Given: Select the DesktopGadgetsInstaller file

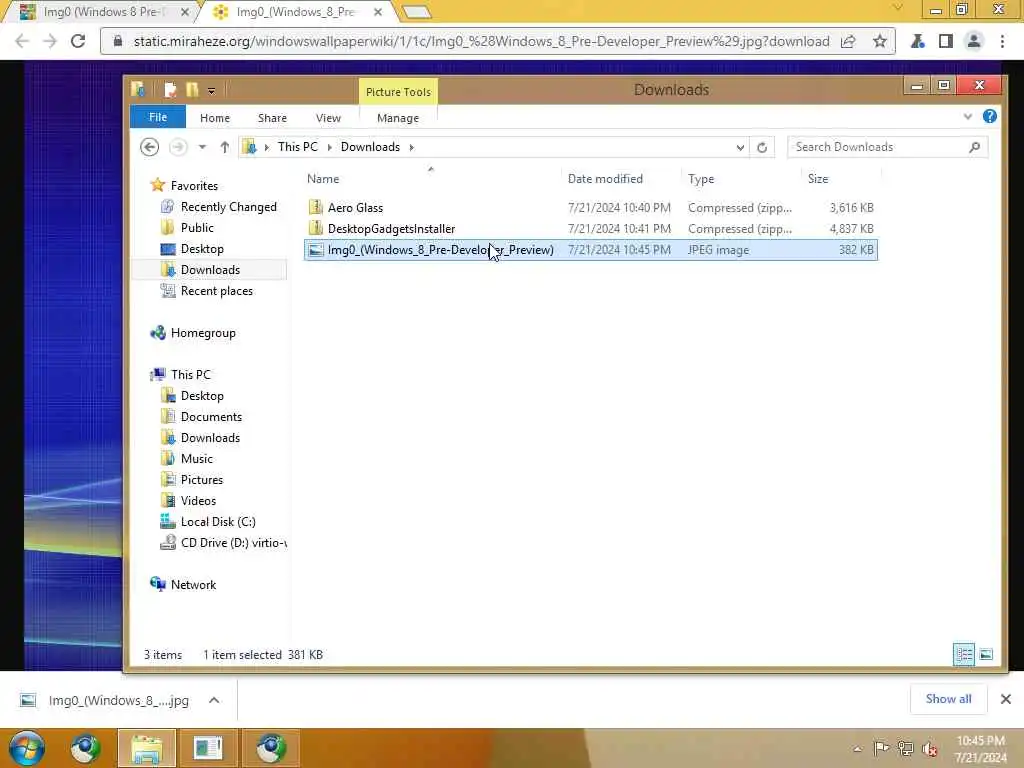Looking at the screenshot, I should point(590,229).
